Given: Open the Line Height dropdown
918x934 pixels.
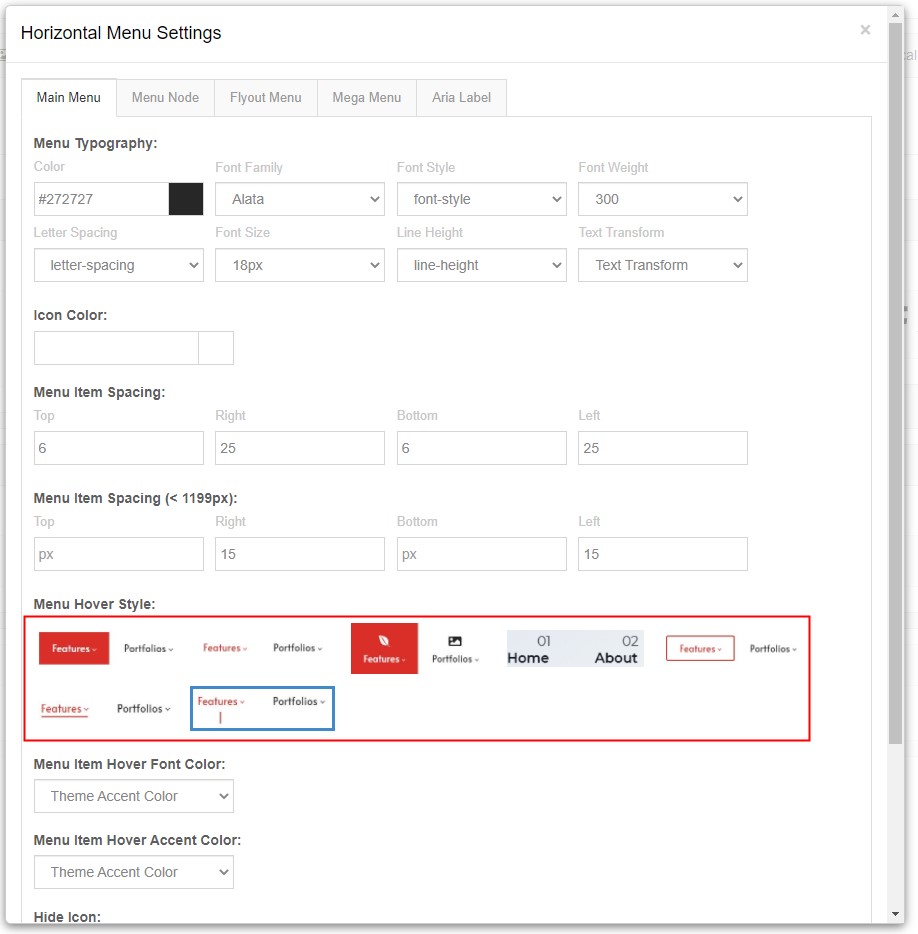Looking at the screenshot, I should tap(481, 265).
